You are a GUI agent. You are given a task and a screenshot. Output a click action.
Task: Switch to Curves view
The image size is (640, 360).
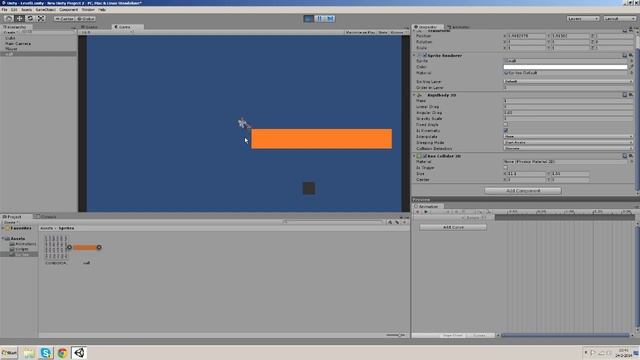pos(479,336)
